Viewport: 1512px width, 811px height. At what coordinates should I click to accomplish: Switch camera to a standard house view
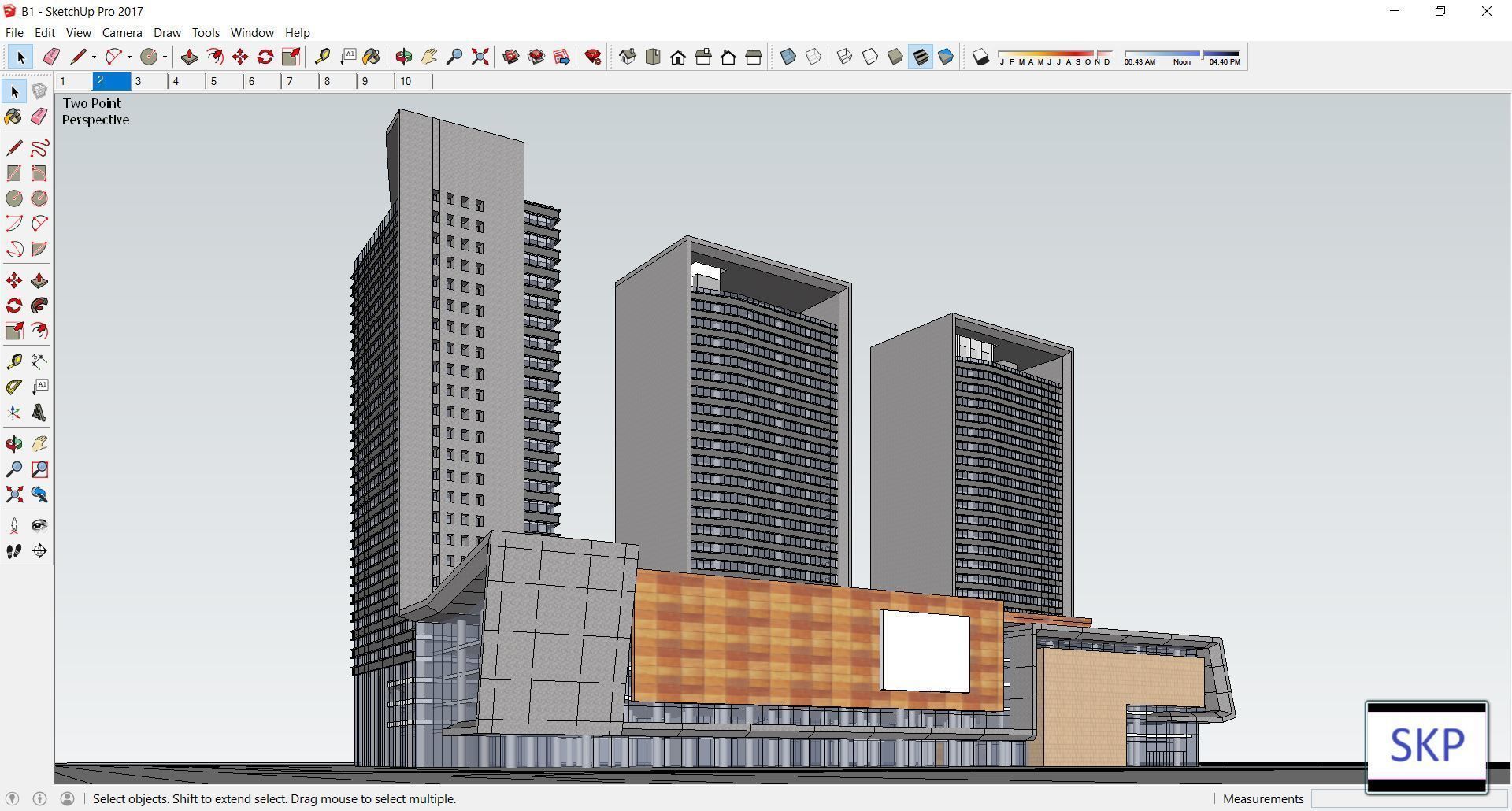(x=678, y=56)
